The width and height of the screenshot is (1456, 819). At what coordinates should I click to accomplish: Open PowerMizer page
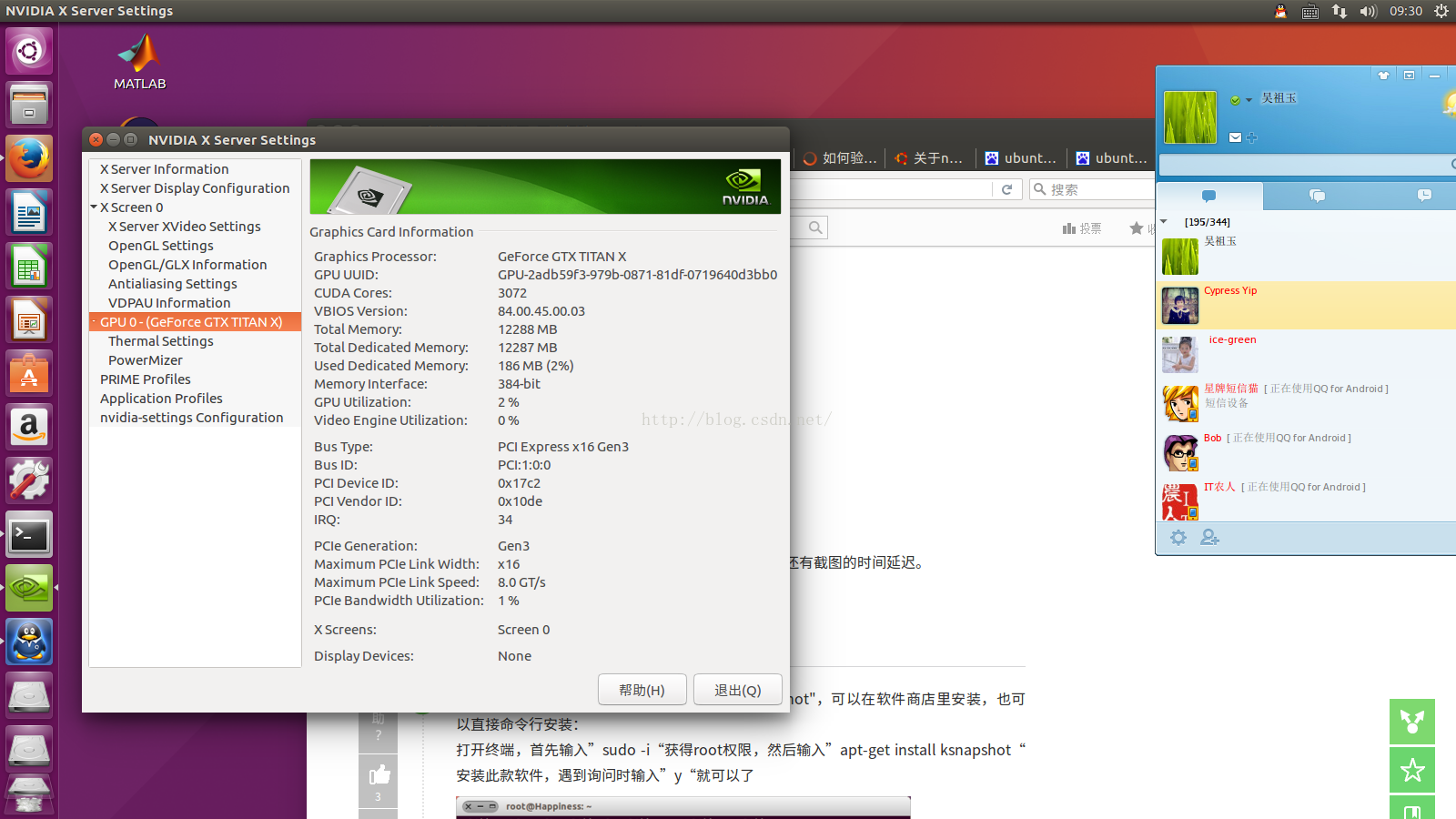click(146, 360)
